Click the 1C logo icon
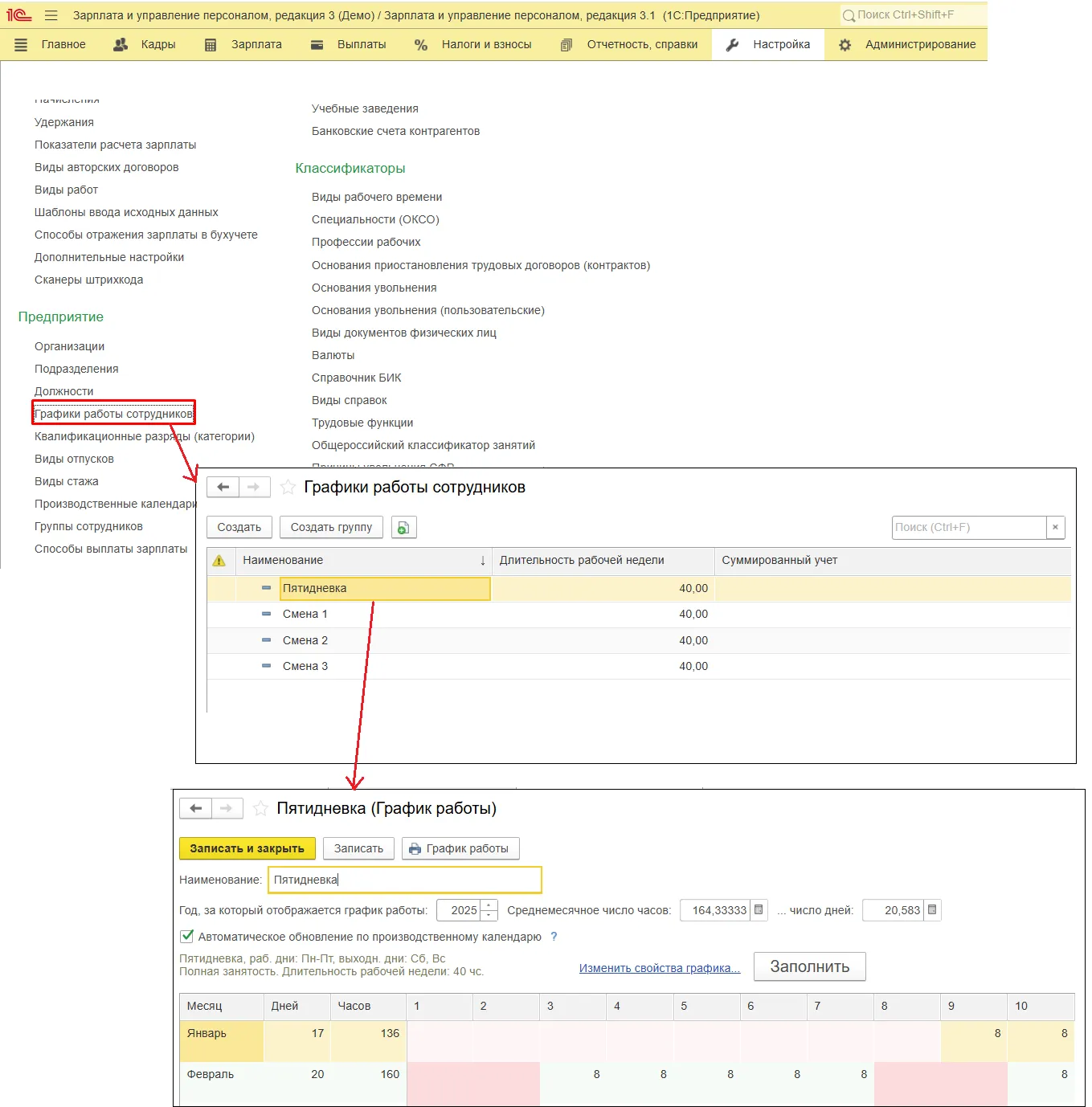The height and width of the screenshot is (1107, 1092). click(x=19, y=15)
